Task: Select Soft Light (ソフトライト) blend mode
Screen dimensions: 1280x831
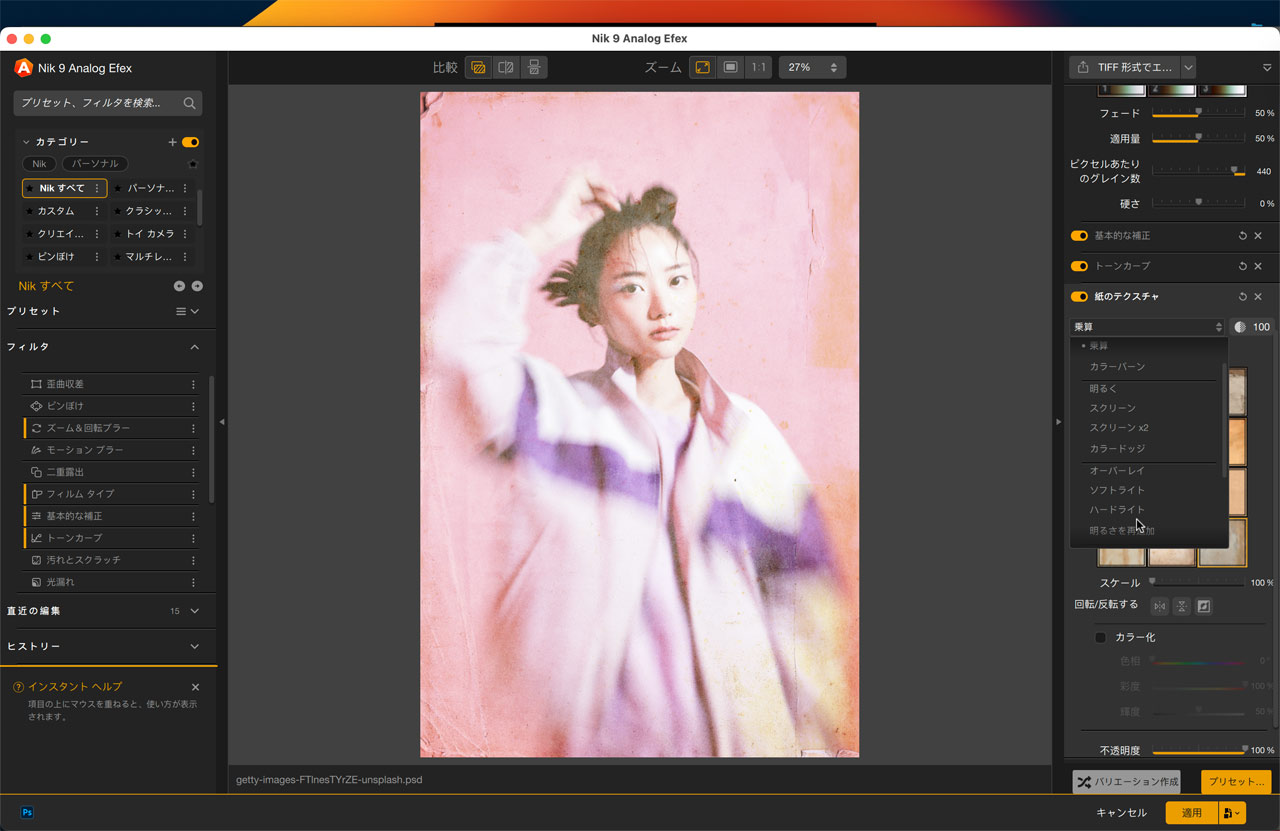Action: click(1116, 490)
